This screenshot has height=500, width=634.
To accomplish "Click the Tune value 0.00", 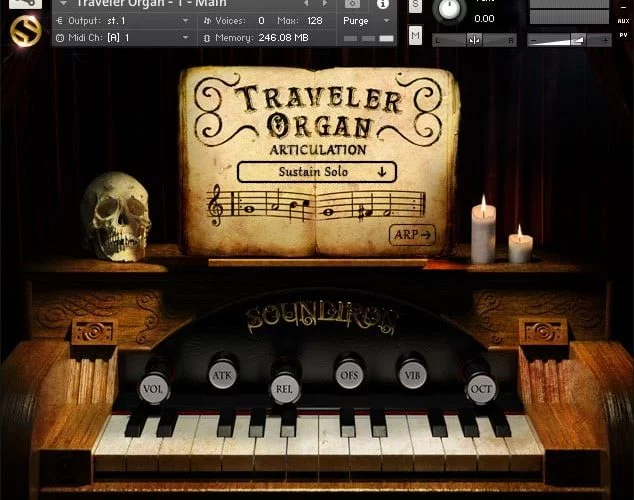I will point(484,19).
